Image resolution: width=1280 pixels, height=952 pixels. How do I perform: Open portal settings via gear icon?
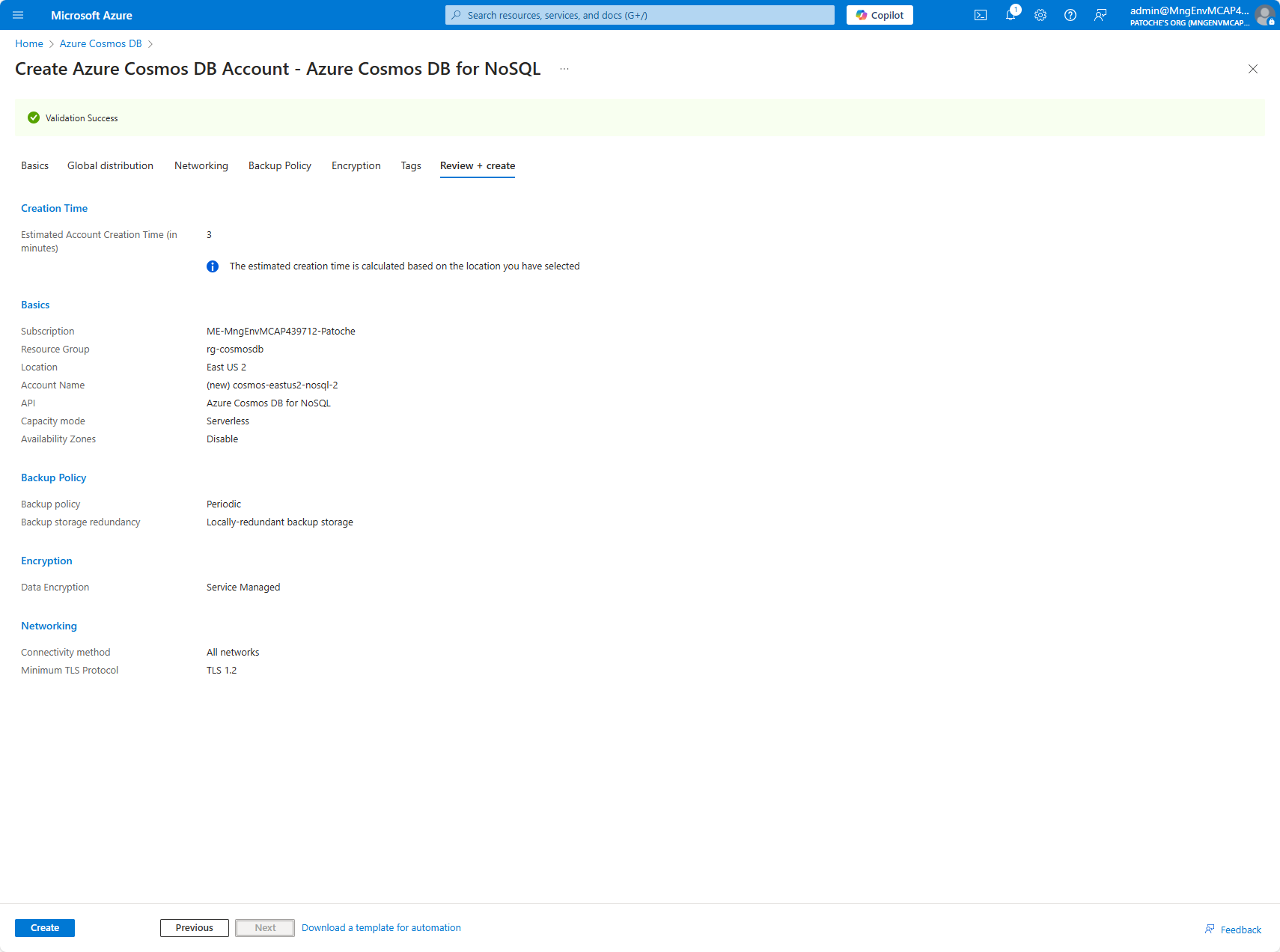pyautogui.click(x=1040, y=15)
